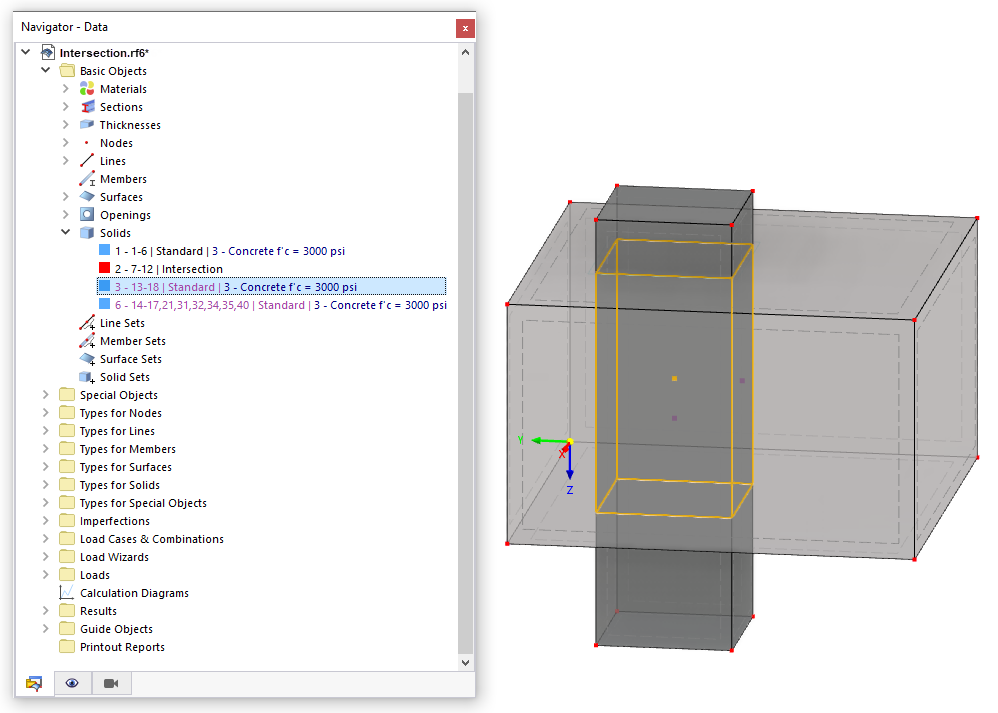Collapse the Solids branch
This screenshot has width=998, height=713.
coord(65,232)
